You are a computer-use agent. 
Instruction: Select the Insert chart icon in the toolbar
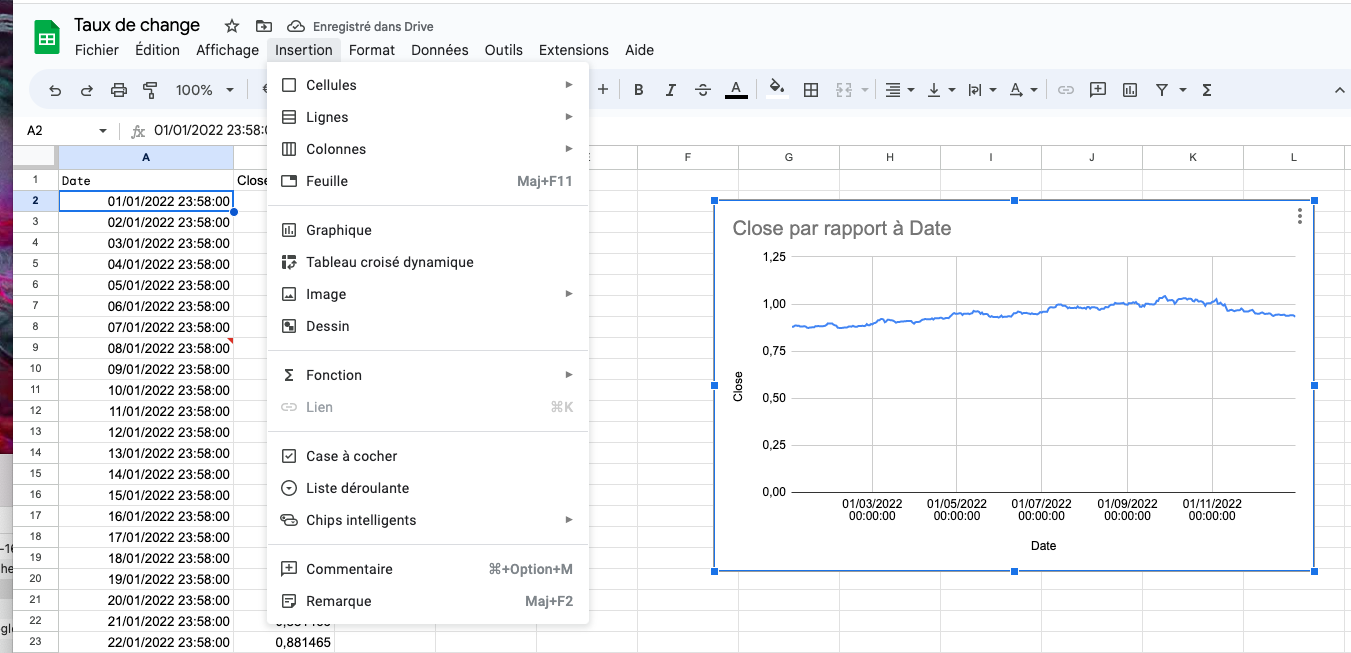tap(1130, 89)
